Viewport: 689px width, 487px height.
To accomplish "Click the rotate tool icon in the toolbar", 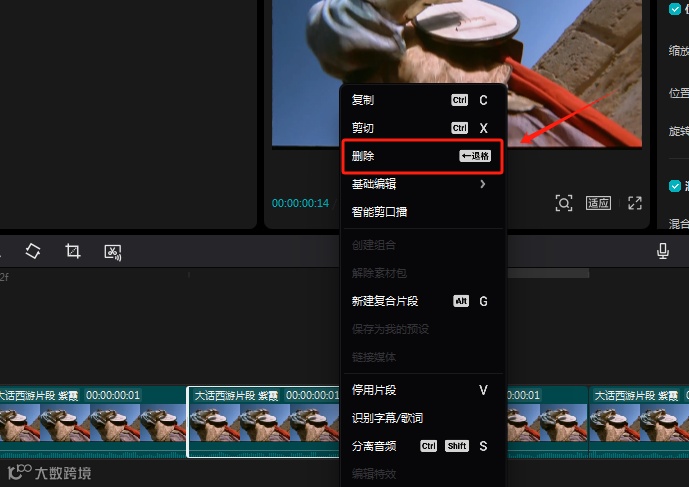I will click(33, 251).
